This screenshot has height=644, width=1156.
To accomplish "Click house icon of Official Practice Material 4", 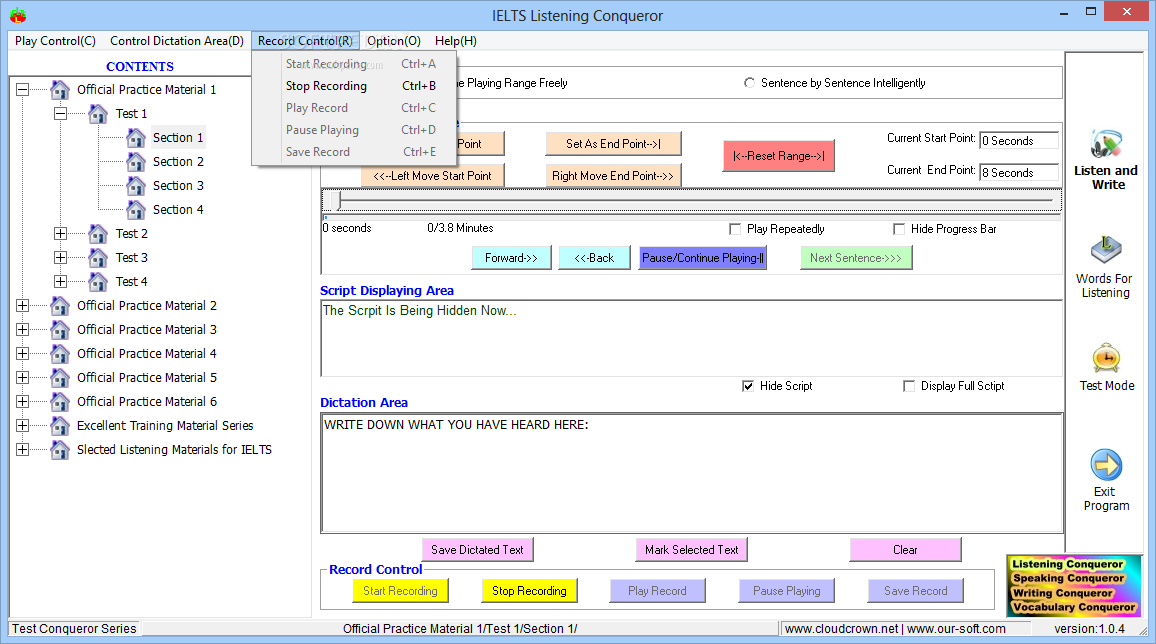I will [x=60, y=354].
